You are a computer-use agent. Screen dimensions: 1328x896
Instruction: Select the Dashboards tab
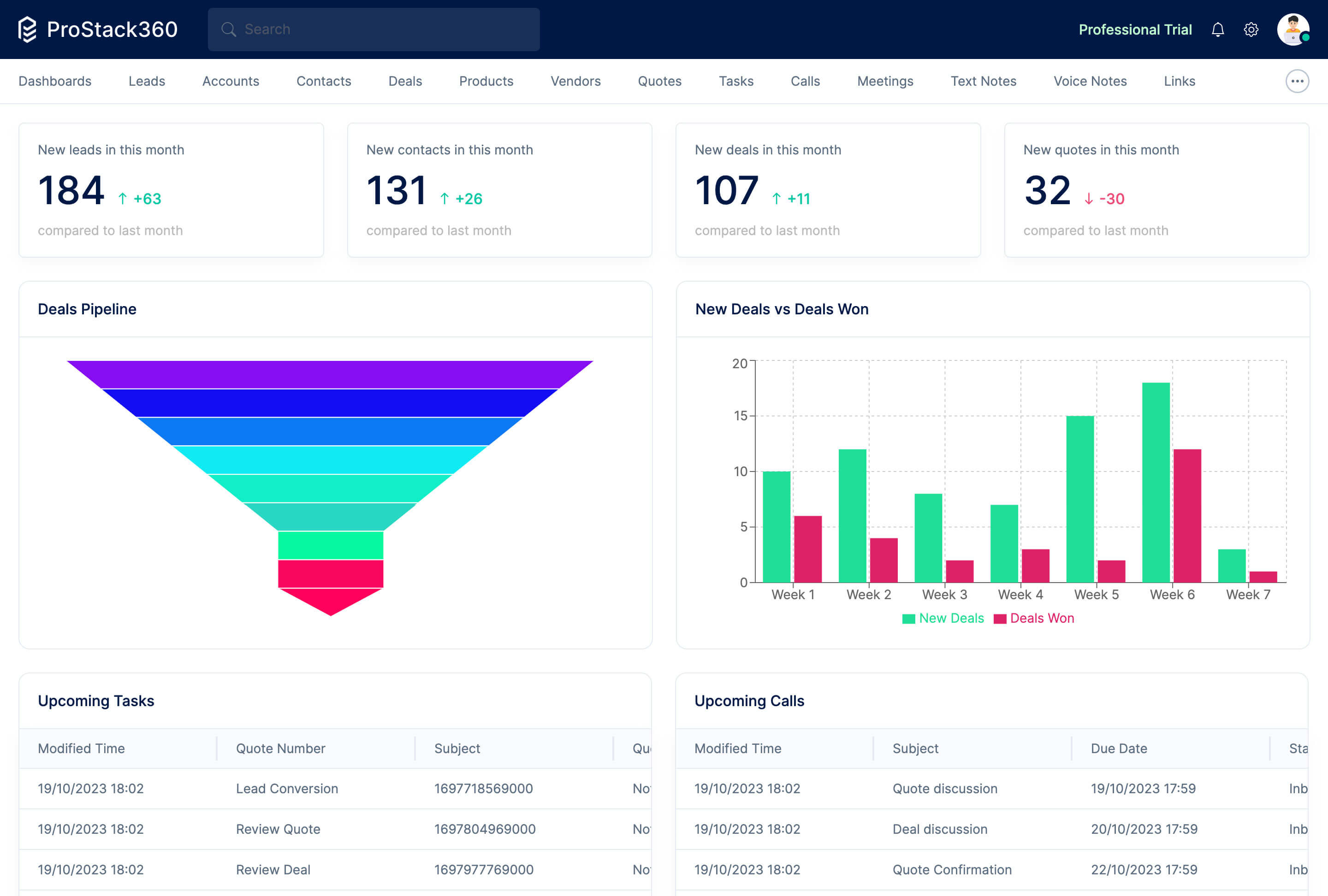click(x=55, y=81)
